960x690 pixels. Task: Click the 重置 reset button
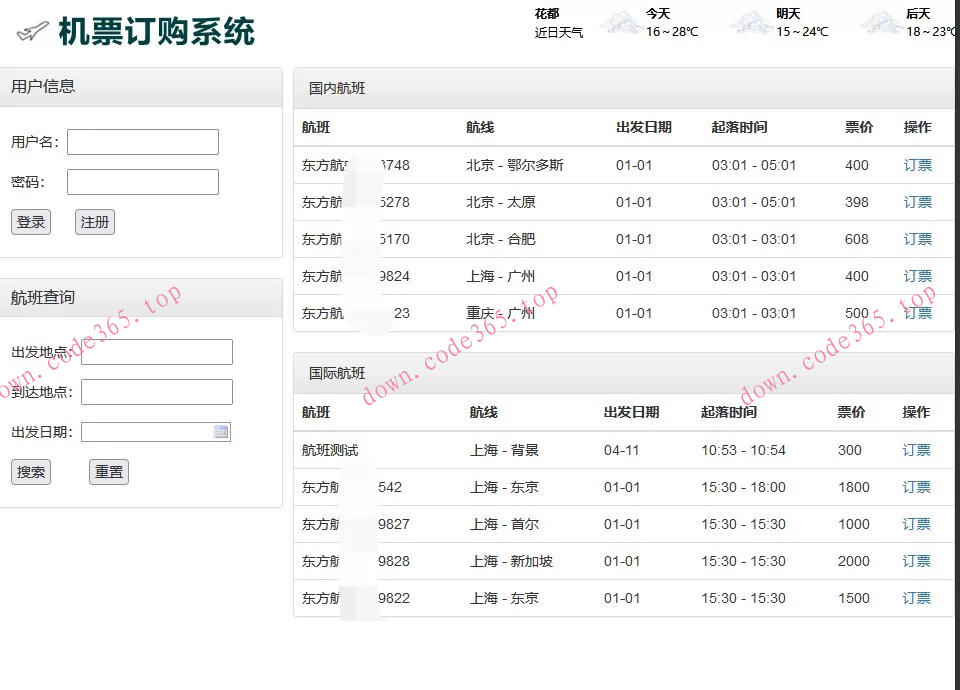pyautogui.click(x=108, y=471)
